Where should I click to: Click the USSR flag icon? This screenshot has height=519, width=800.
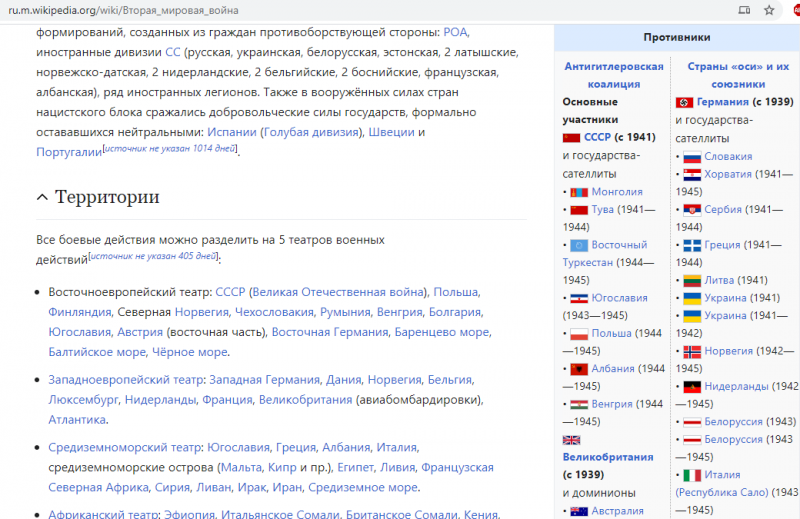[x=571, y=138]
